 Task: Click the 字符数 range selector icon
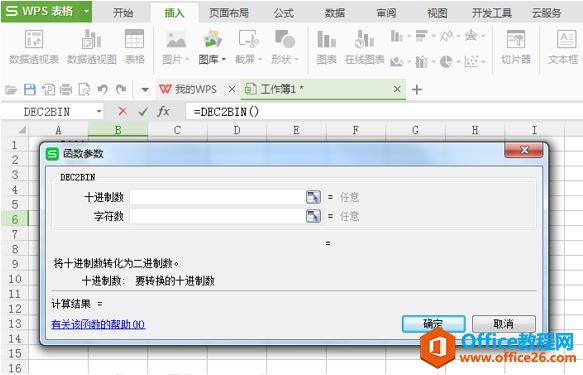[x=313, y=216]
